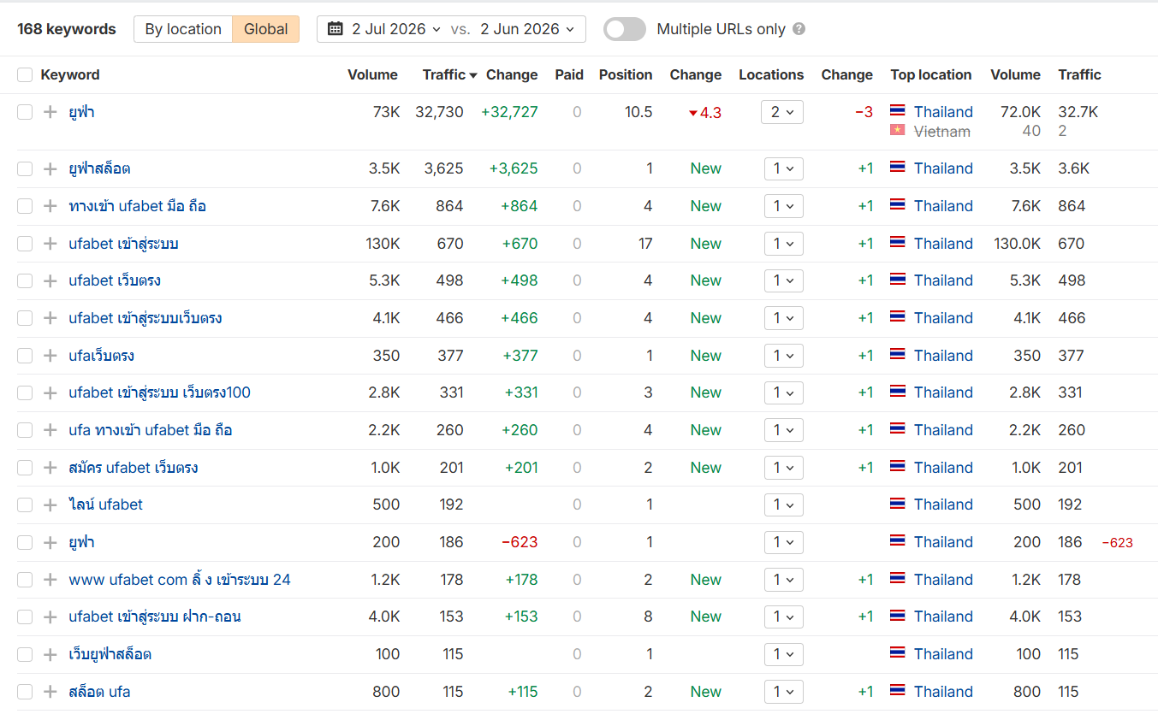
Task: Expand Locations dropdown in เว็บยูฟ่าสล็อต row
Action: tap(784, 654)
